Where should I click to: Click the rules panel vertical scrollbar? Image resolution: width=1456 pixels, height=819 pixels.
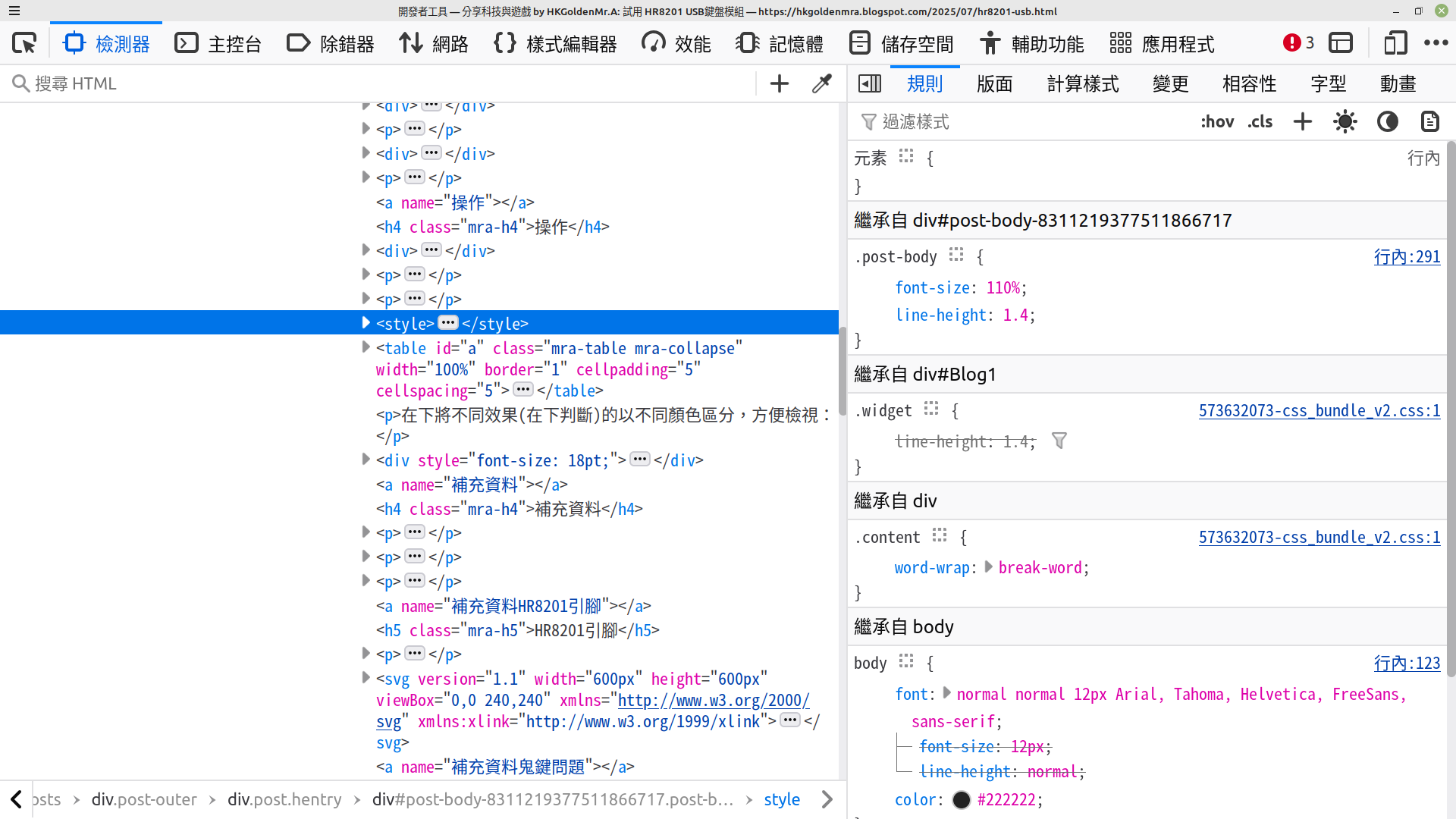(1451, 409)
